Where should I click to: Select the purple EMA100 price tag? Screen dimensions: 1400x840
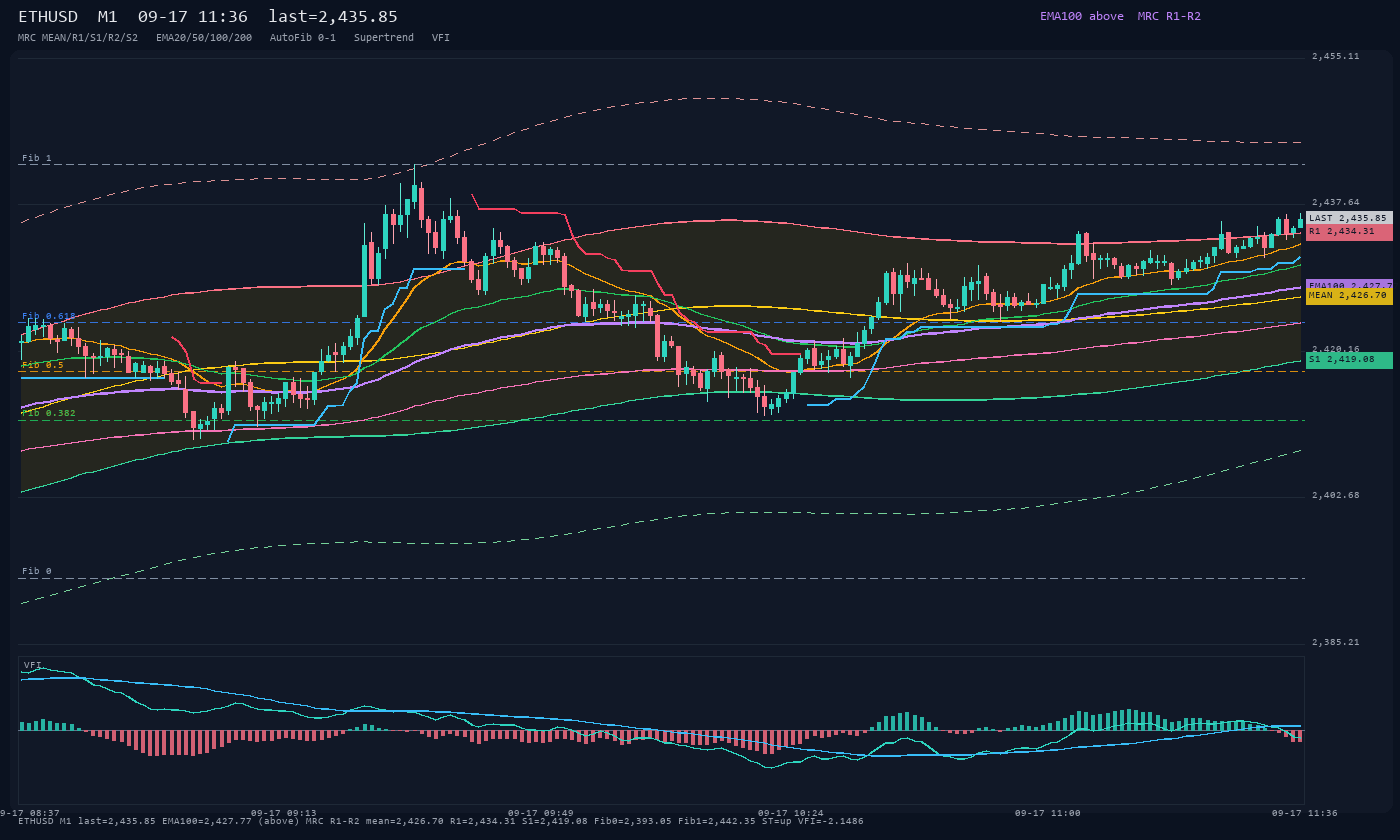coord(1349,285)
